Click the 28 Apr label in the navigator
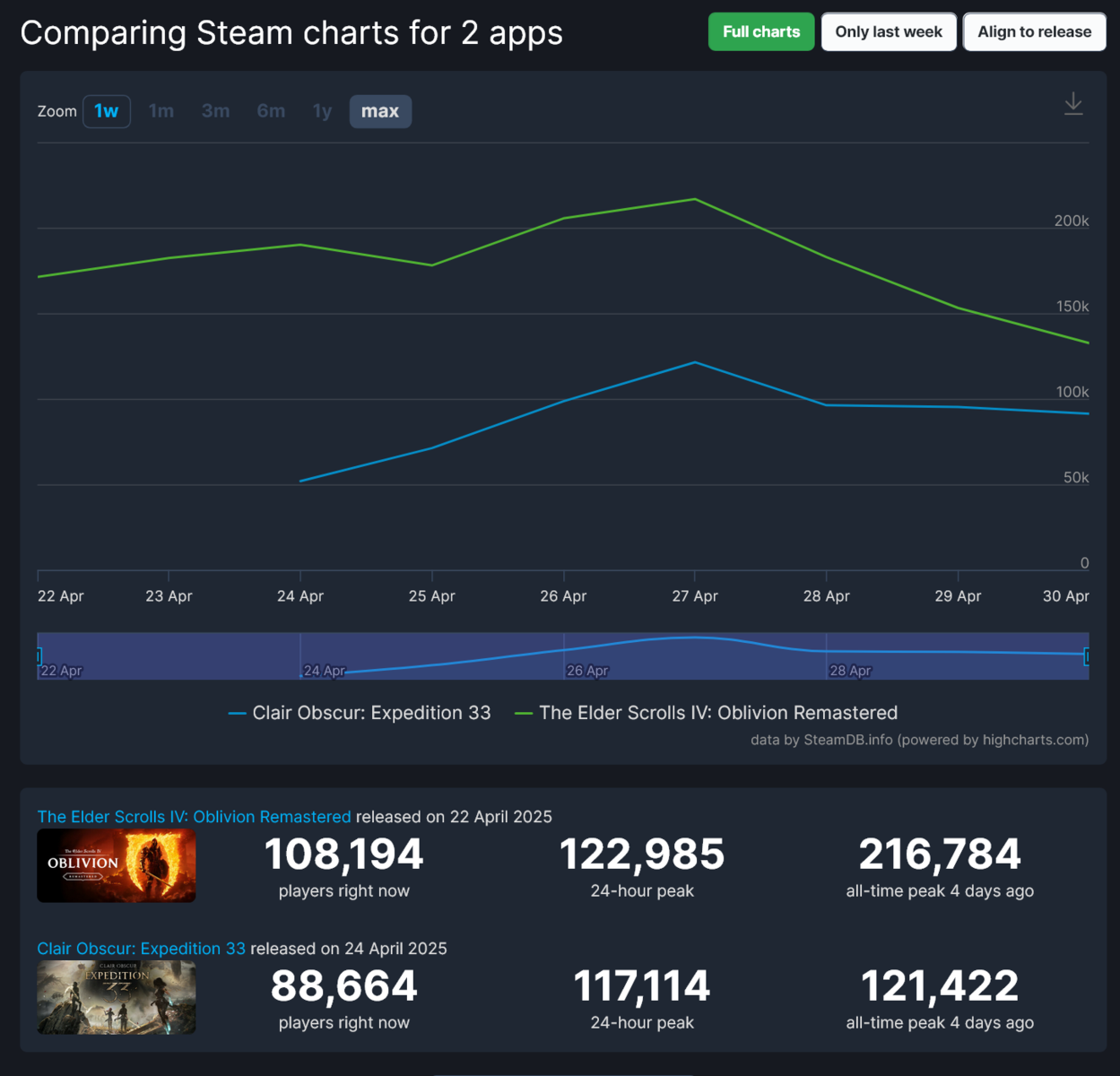This screenshot has width=1120, height=1076. click(x=850, y=671)
